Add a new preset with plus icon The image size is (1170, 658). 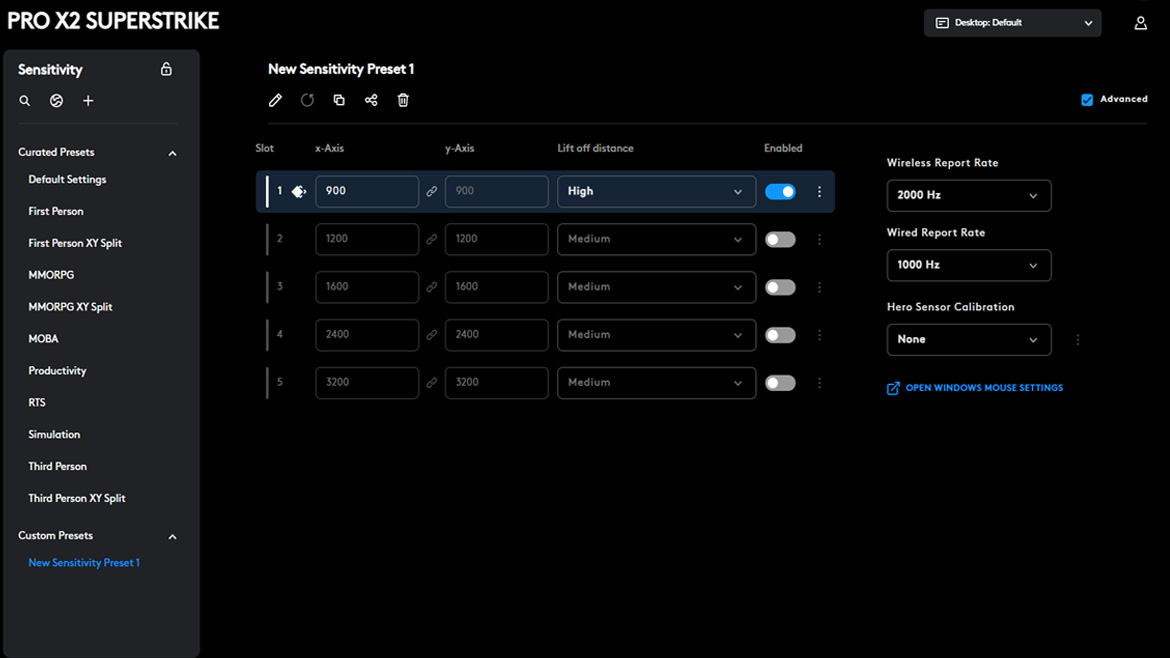tap(88, 101)
